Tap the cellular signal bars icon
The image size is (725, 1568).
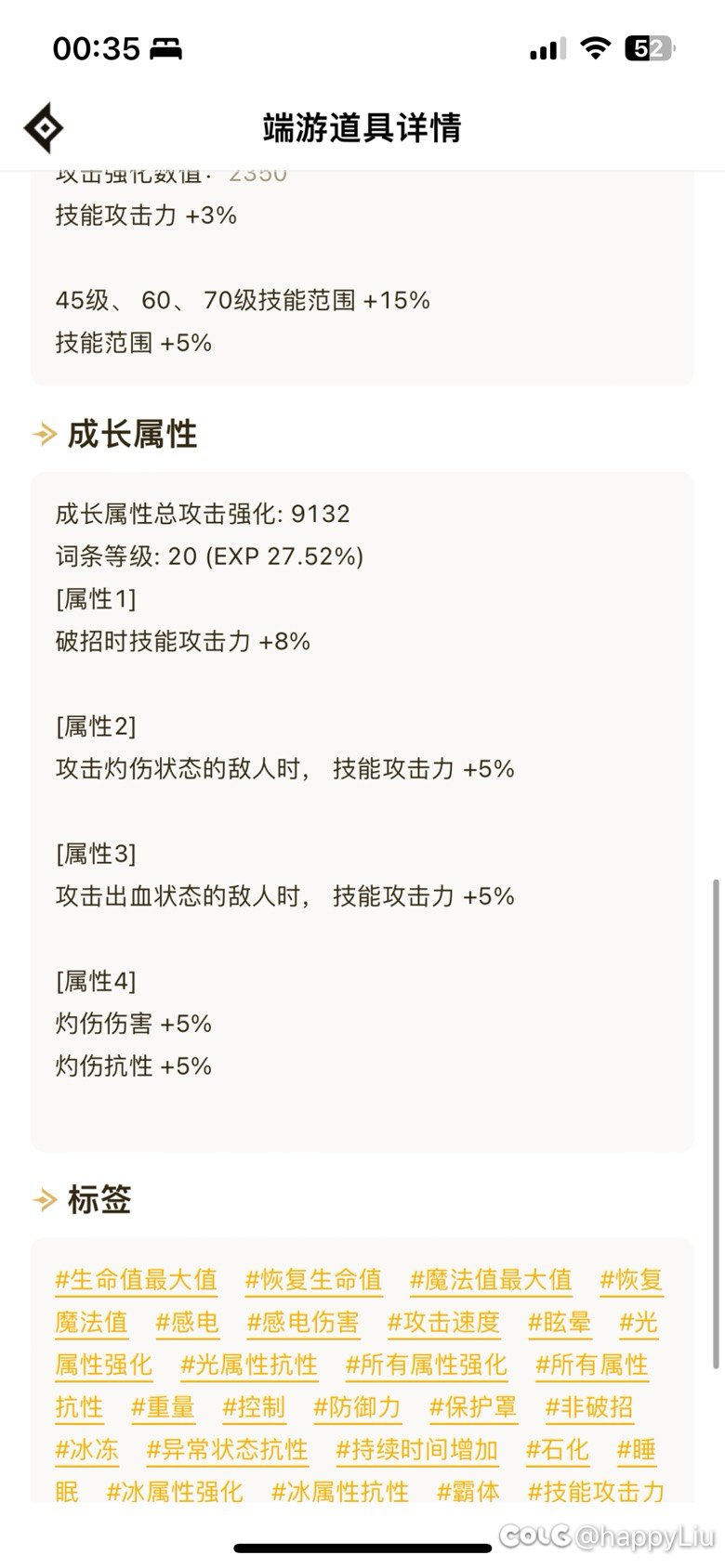pos(547,49)
